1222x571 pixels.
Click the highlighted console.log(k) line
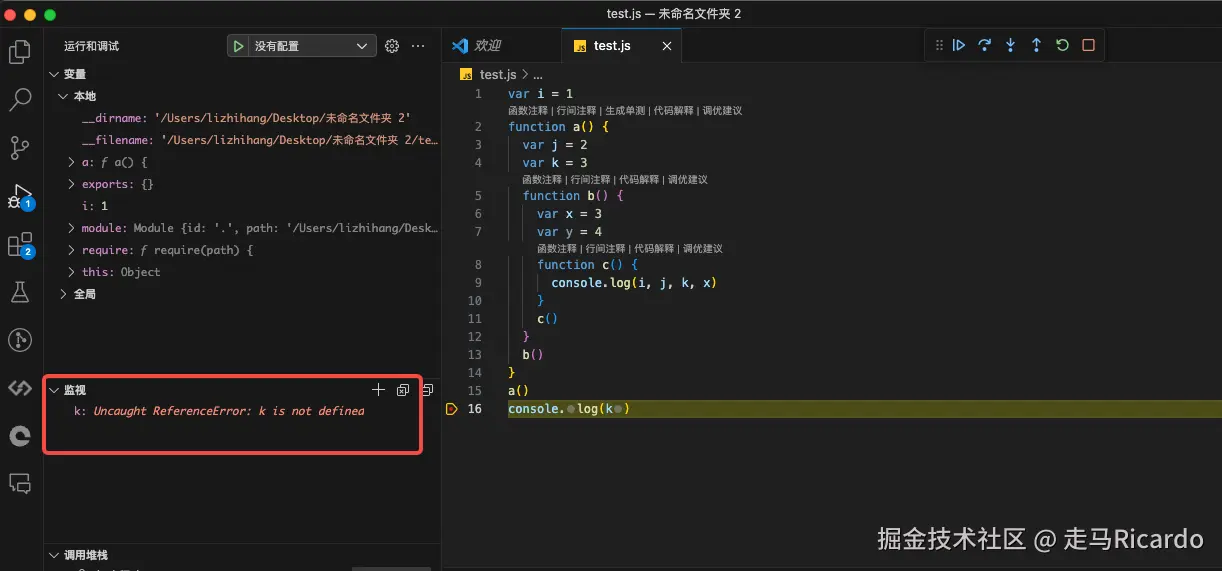click(x=865, y=409)
